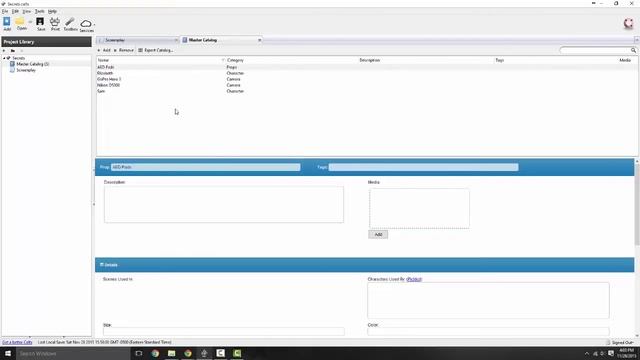
Task: Click the Get a better Celtx link
Action: pos(17,342)
